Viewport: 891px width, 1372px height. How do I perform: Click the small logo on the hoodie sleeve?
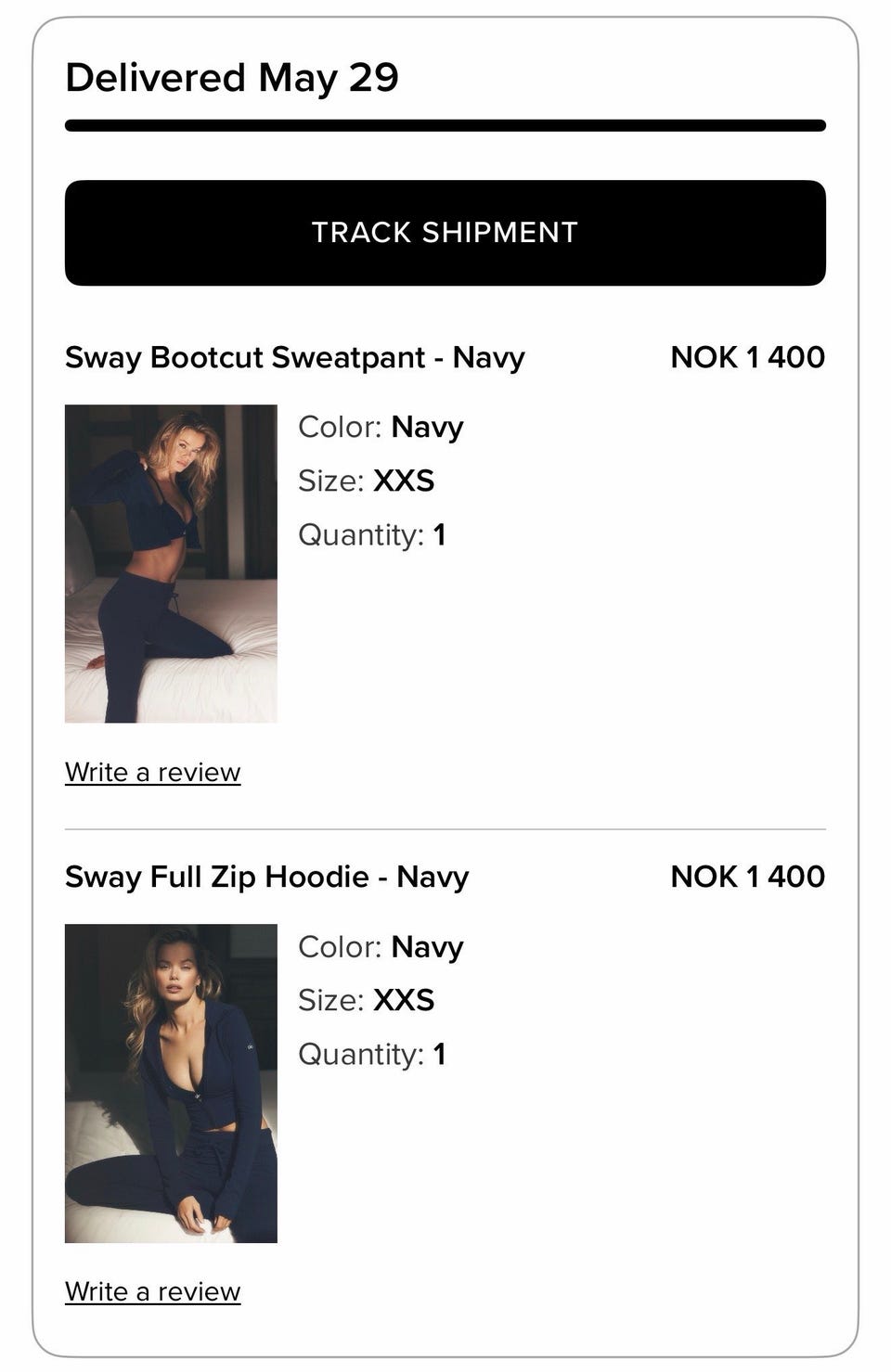coord(249,1048)
